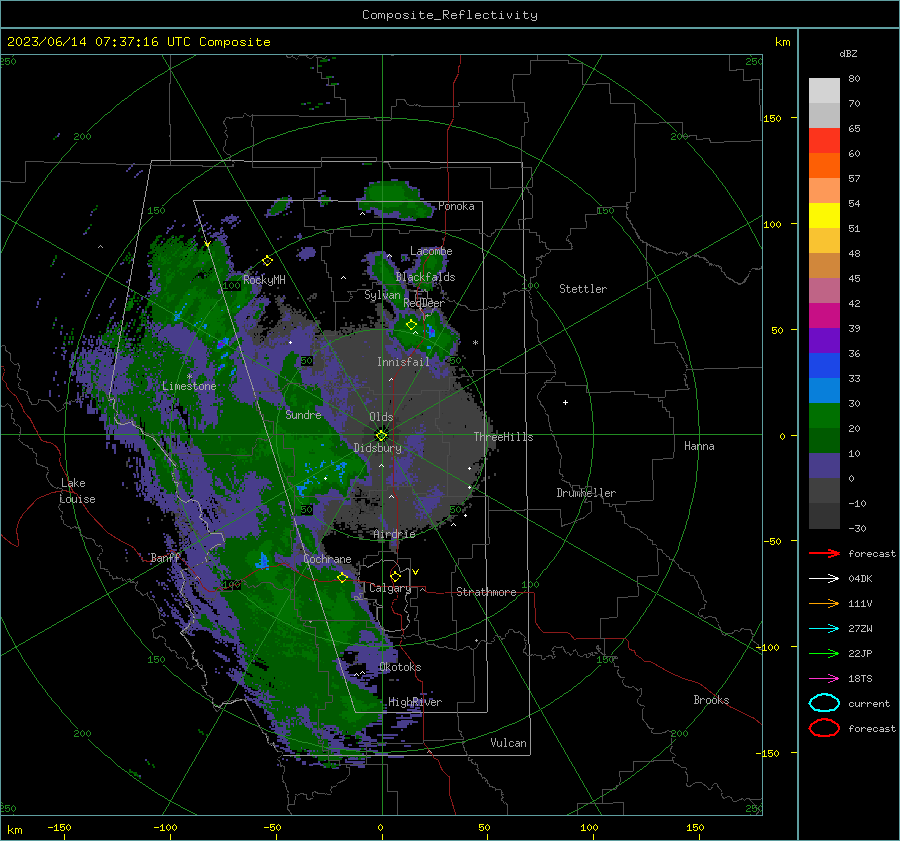Click the white 04DK arrow icon
Image resolution: width=900 pixels, height=841 pixels.
[x=824, y=578]
